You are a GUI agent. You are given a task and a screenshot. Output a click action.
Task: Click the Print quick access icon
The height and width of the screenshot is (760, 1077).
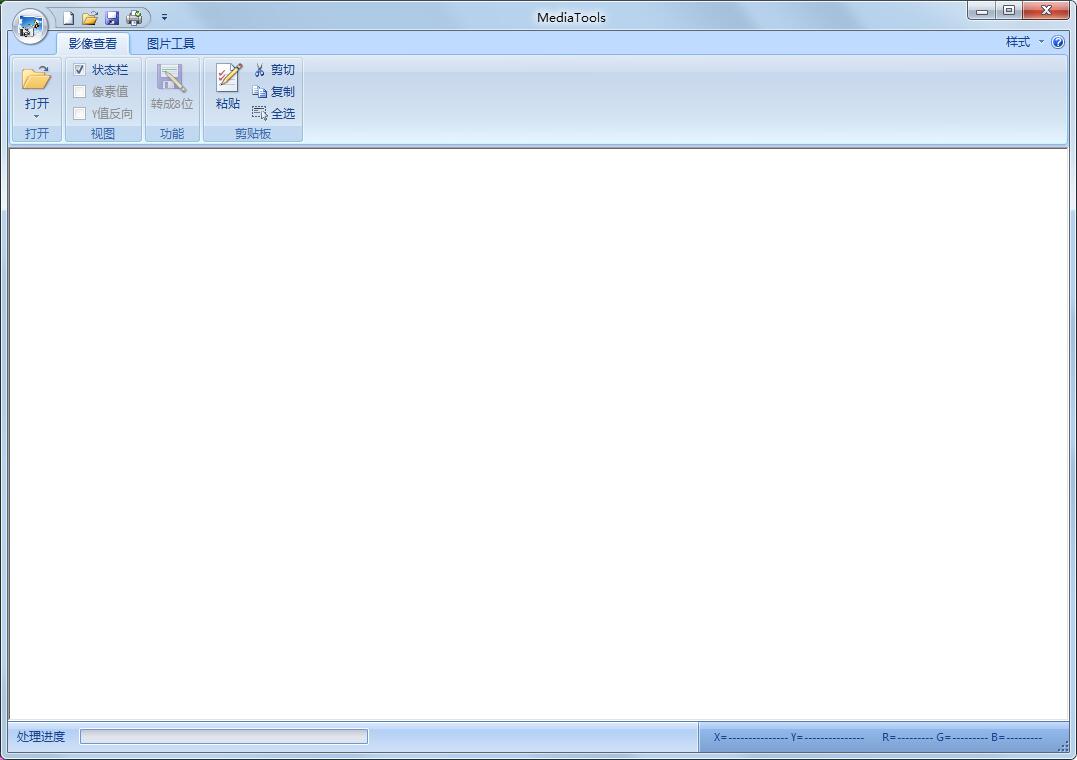point(135,18)
